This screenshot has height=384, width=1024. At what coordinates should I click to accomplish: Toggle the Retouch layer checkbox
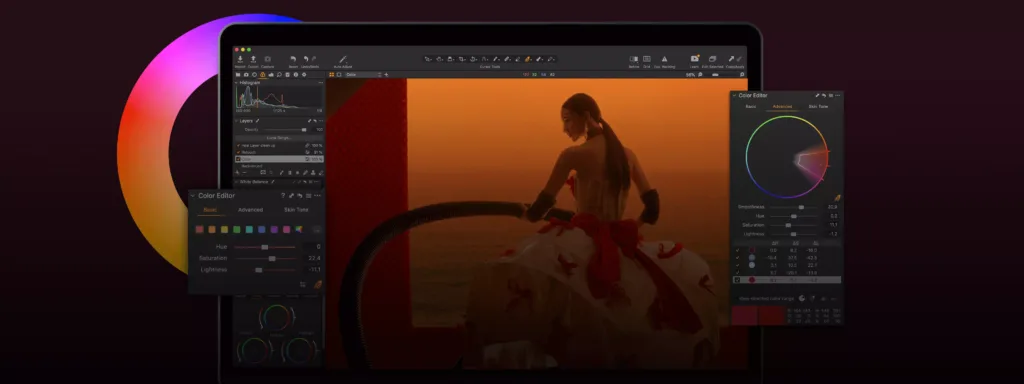[238, 152]
